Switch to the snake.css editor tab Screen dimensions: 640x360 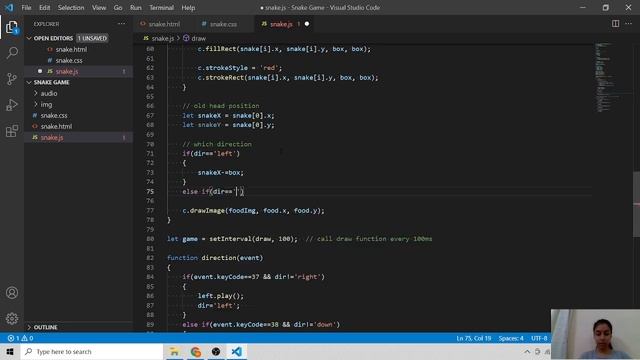223,24
